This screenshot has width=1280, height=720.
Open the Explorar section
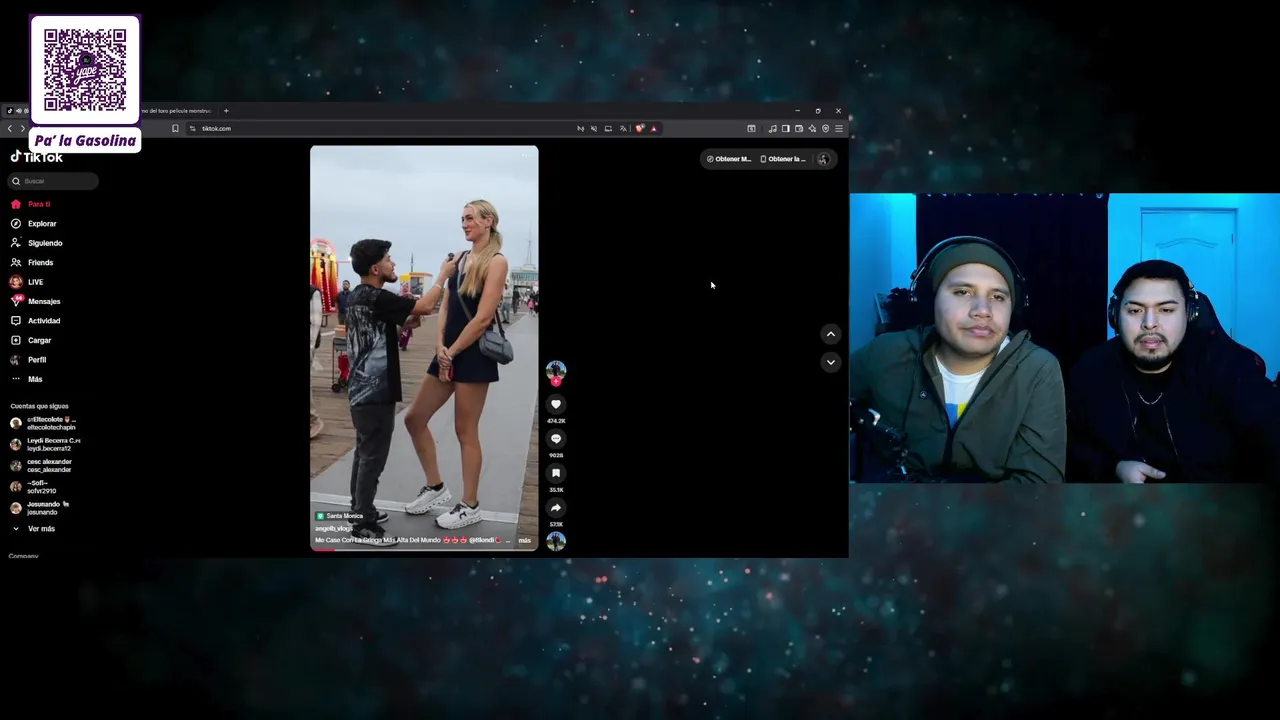point(33,224)
